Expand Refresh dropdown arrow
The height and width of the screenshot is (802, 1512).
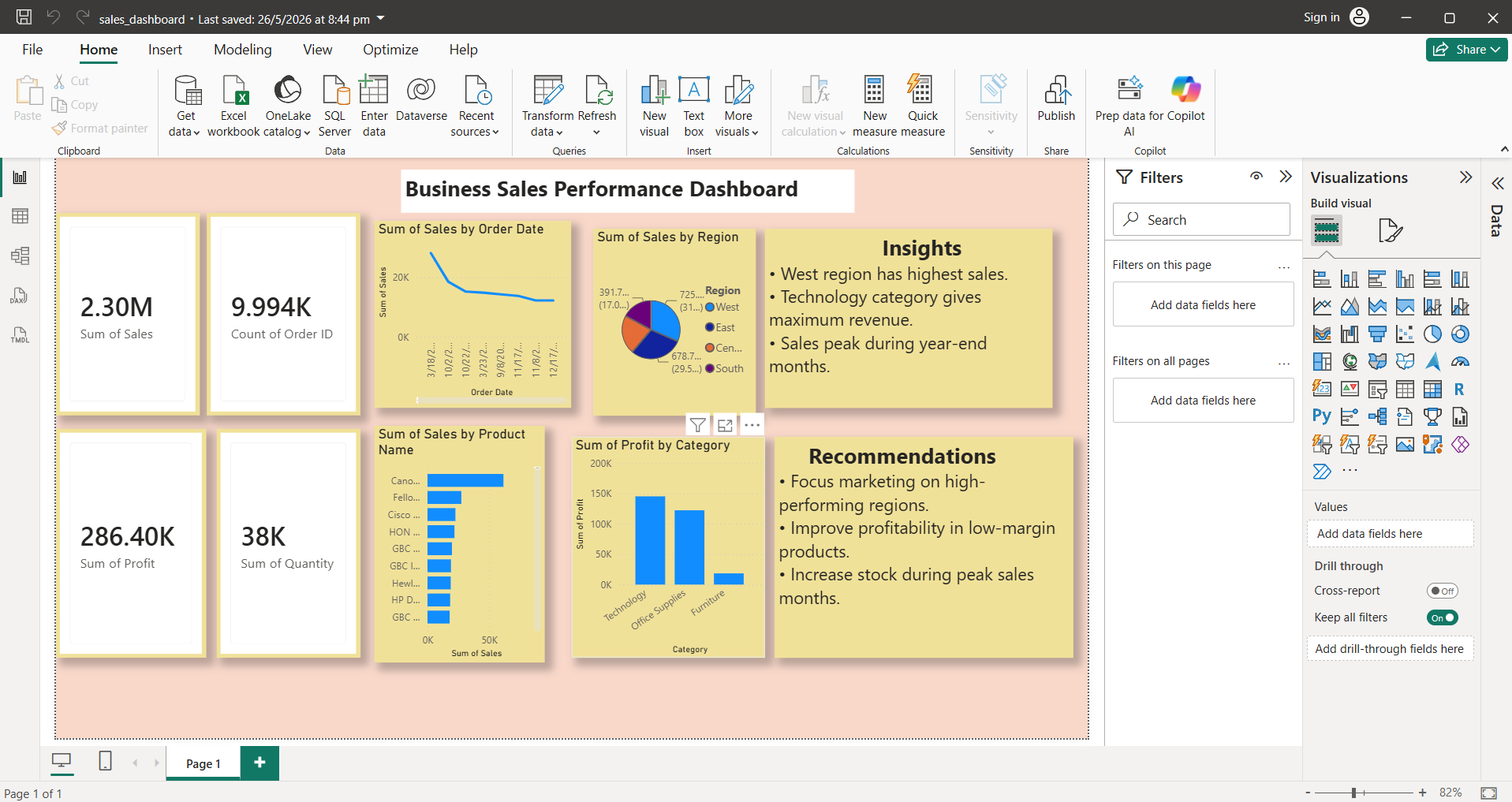tap(597, 132)
